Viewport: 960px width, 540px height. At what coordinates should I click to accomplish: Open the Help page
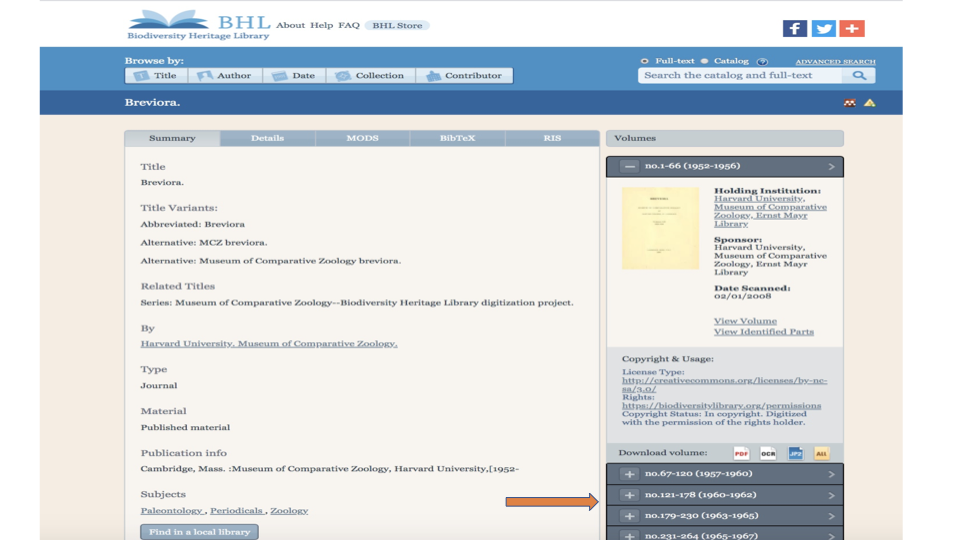tap(321, 25)
